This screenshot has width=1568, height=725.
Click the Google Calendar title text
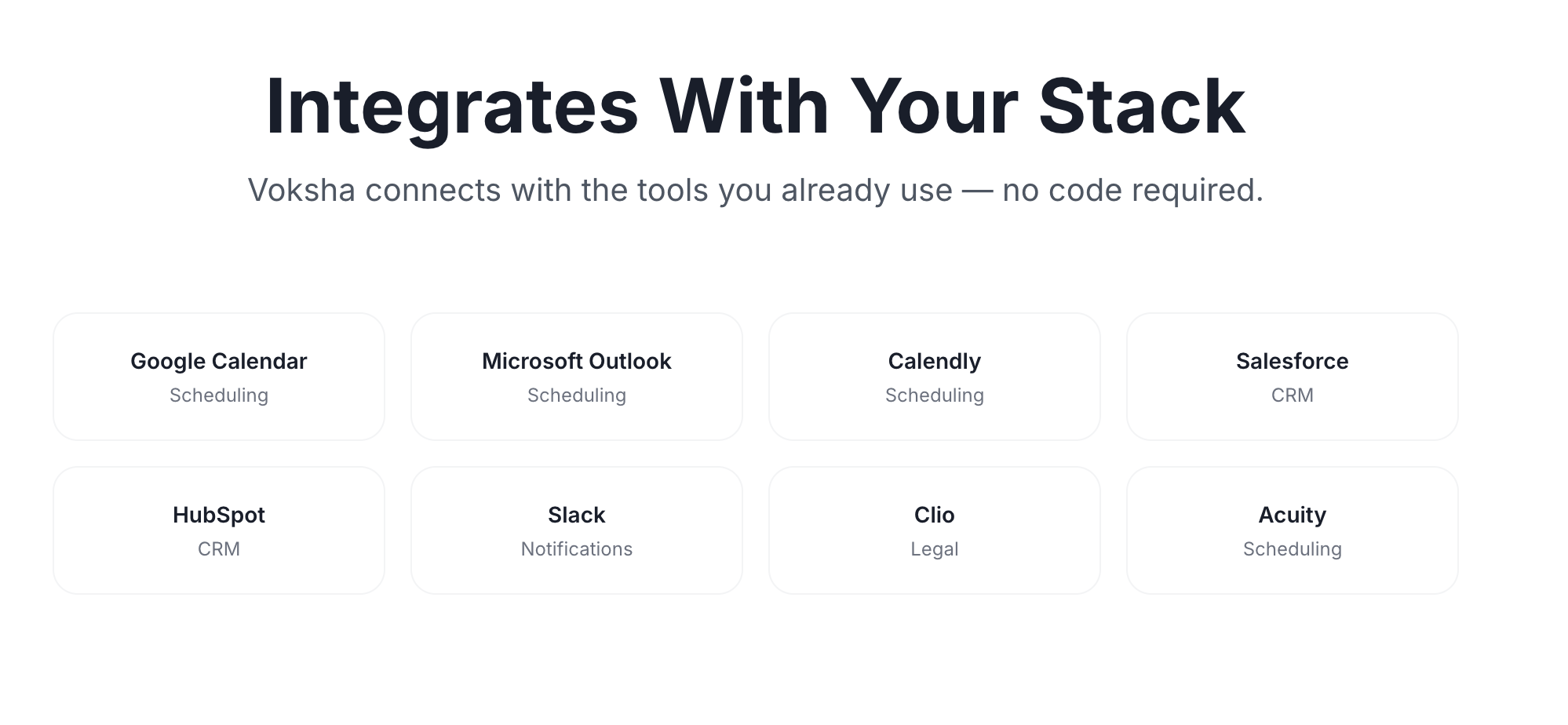coord(219,361)
